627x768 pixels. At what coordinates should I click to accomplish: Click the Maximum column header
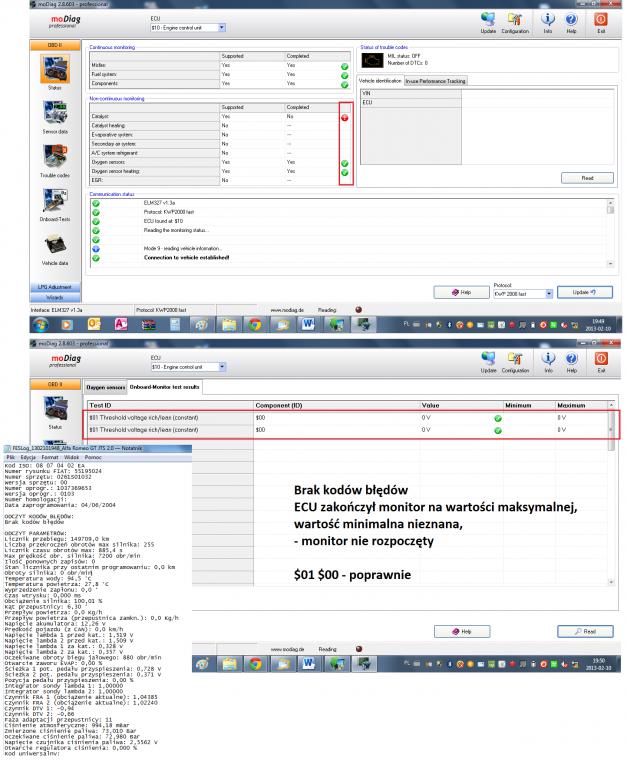(581, 406)
